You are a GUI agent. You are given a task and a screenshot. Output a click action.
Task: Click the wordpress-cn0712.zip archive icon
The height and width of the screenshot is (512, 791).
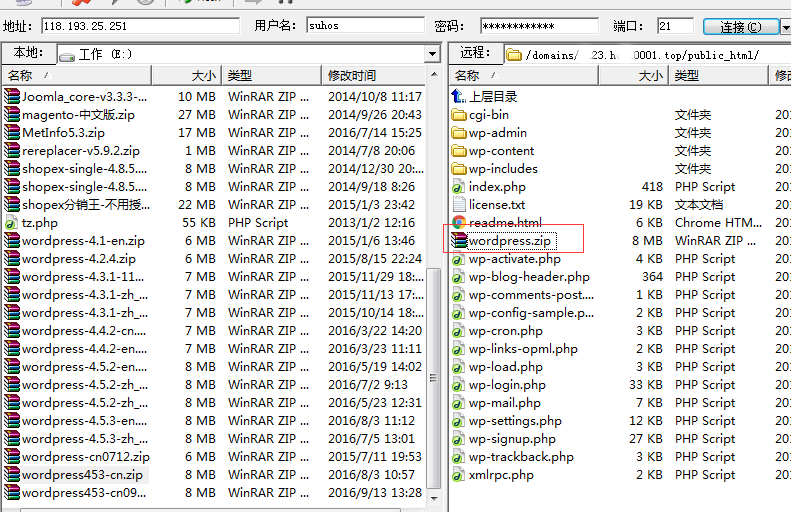point(12,457)
